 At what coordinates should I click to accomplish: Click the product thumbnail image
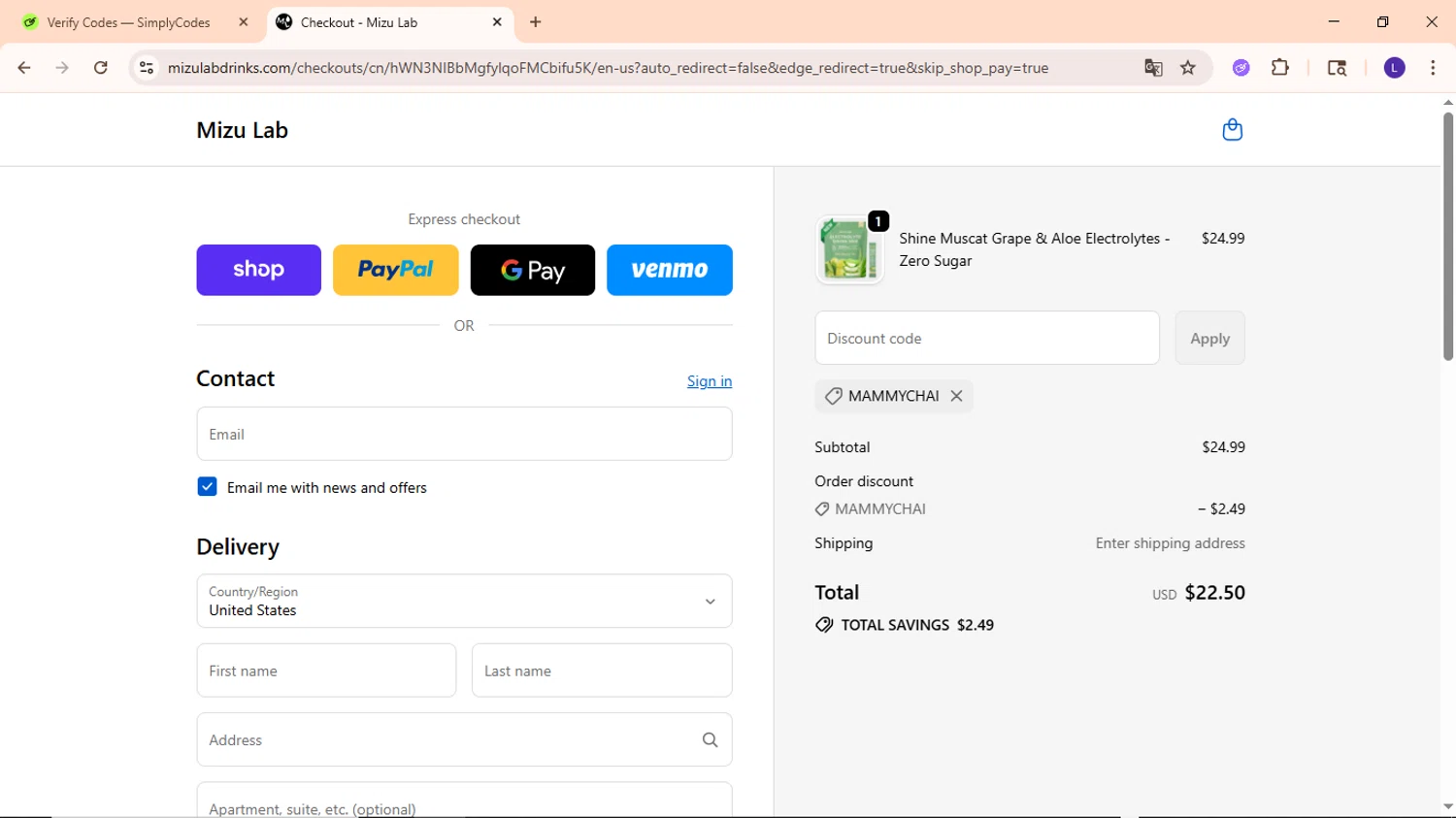click(850, 249)
